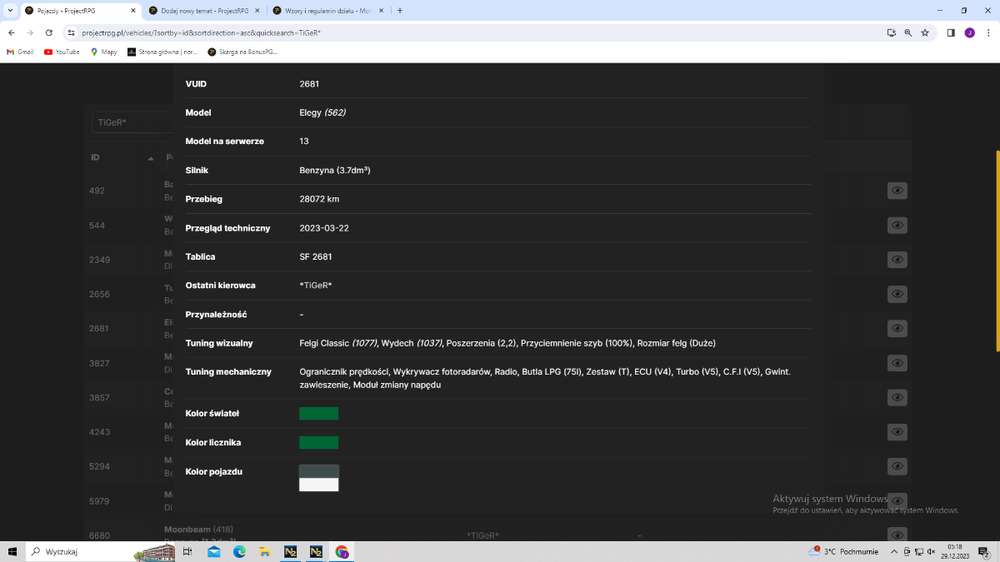1000x562 pixels.
Task: Open File Explorer from taskbar
Action: click(265, 551)
